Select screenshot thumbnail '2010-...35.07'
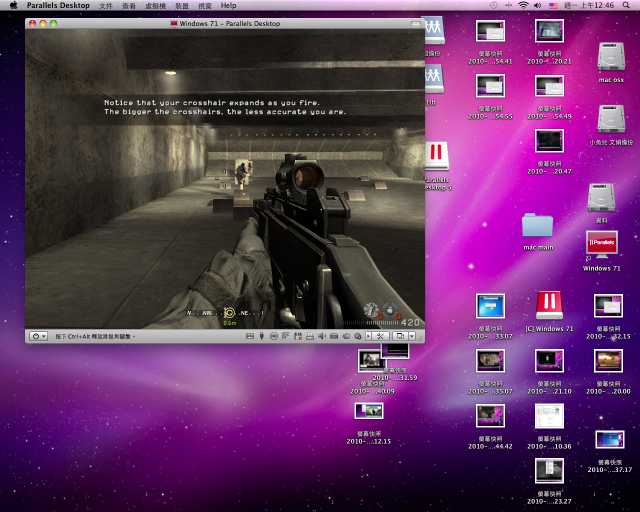Viewport: 640px width, 512px height. click(490, 361)
